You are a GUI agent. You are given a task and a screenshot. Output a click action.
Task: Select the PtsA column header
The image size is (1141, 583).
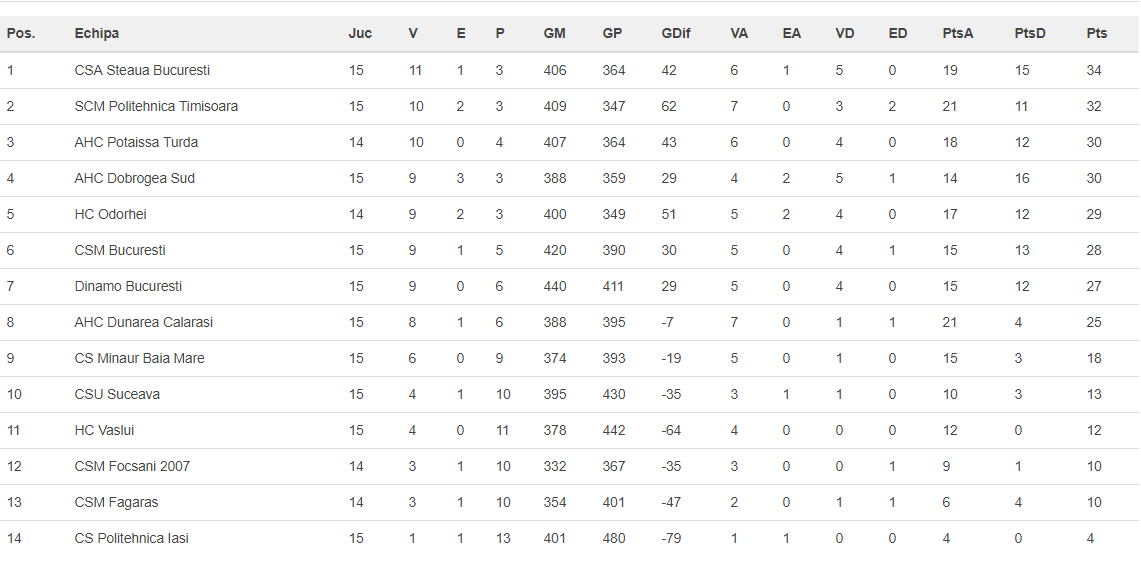tap(957, 33)
